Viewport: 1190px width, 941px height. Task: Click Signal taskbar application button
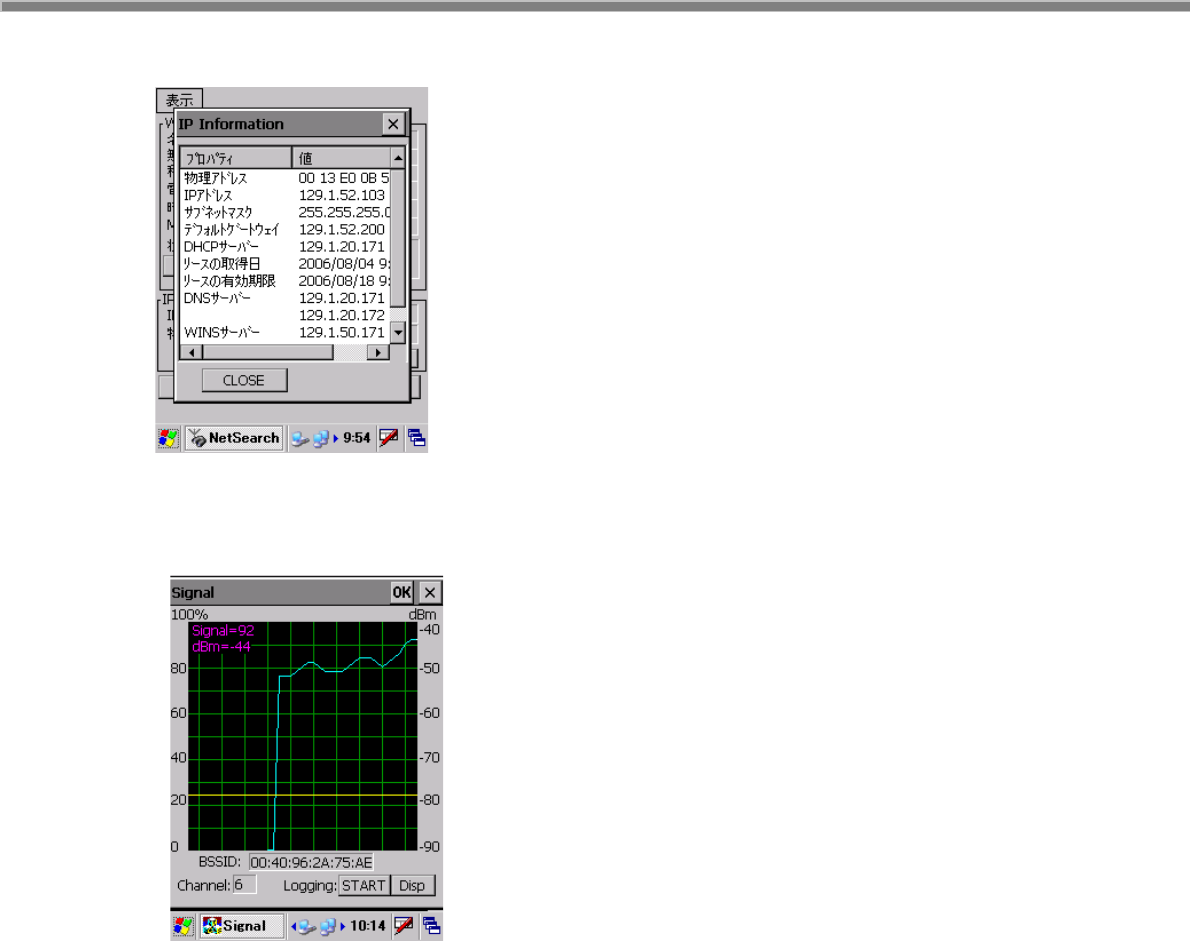pos(241,926)
